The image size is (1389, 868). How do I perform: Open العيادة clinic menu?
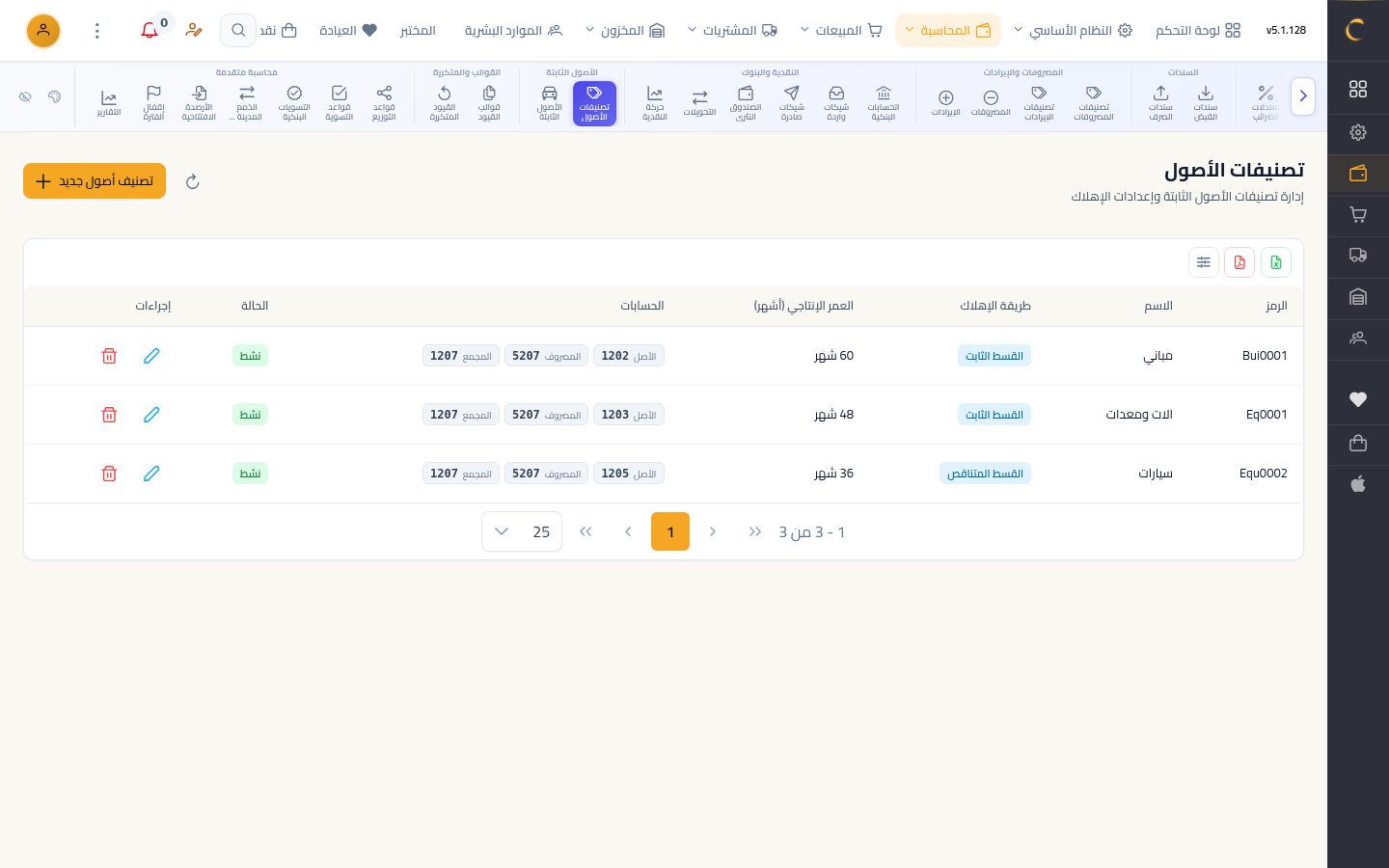[x=348, y=31]
